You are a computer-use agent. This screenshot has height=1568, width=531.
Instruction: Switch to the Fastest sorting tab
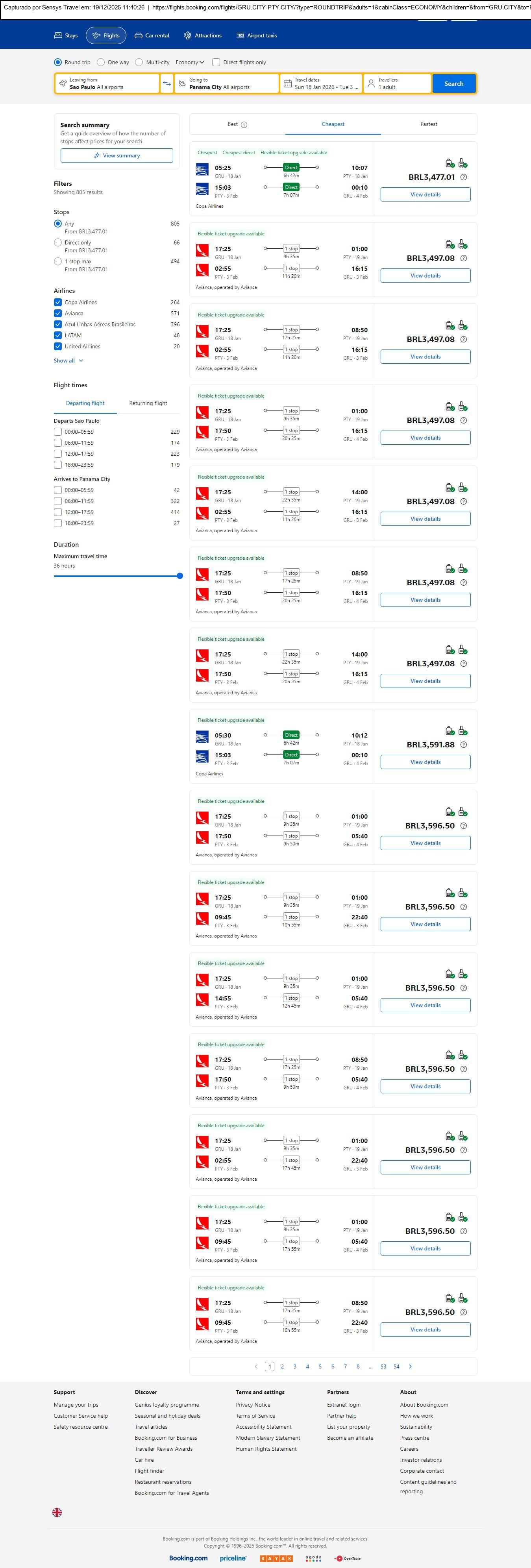pos(429,124)
